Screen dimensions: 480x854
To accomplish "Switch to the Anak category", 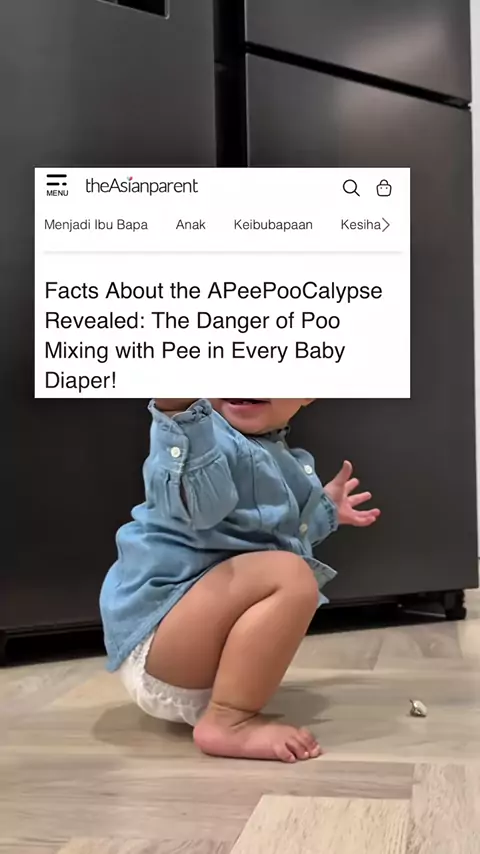I will pos(191,224).
